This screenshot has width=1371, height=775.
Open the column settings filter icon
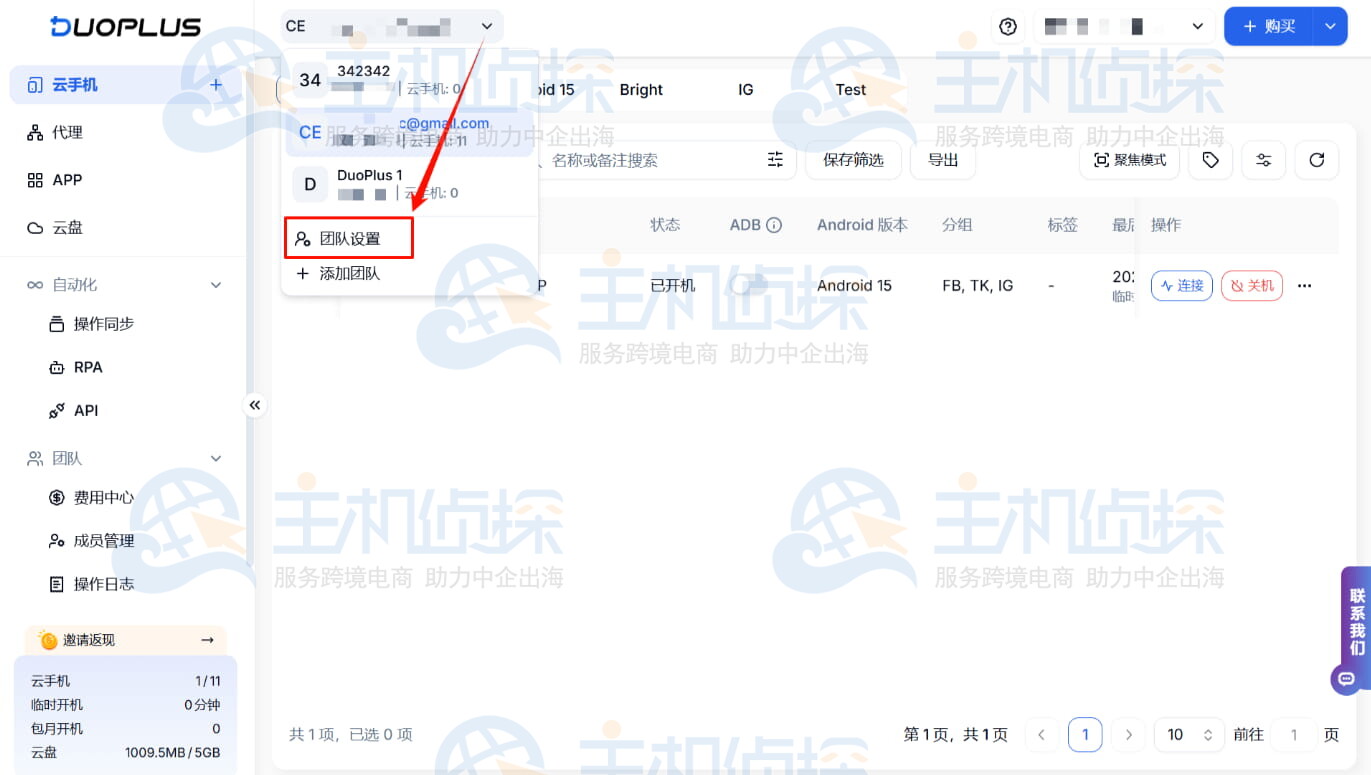pyautogui.click(x=1263, y=160)
